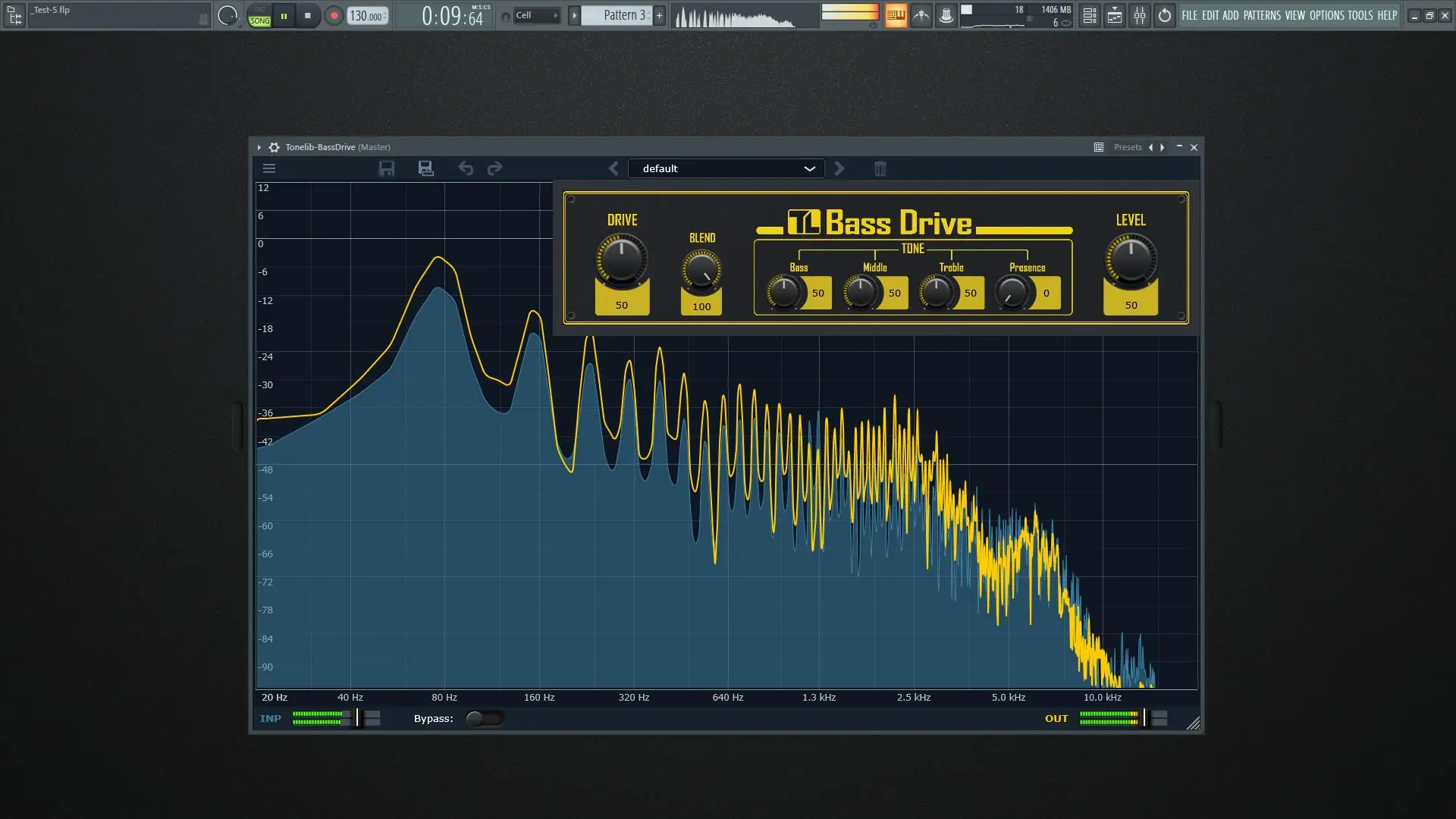
Task: Click the redo arrow in plugin toolbar
Action: [494, 168]
